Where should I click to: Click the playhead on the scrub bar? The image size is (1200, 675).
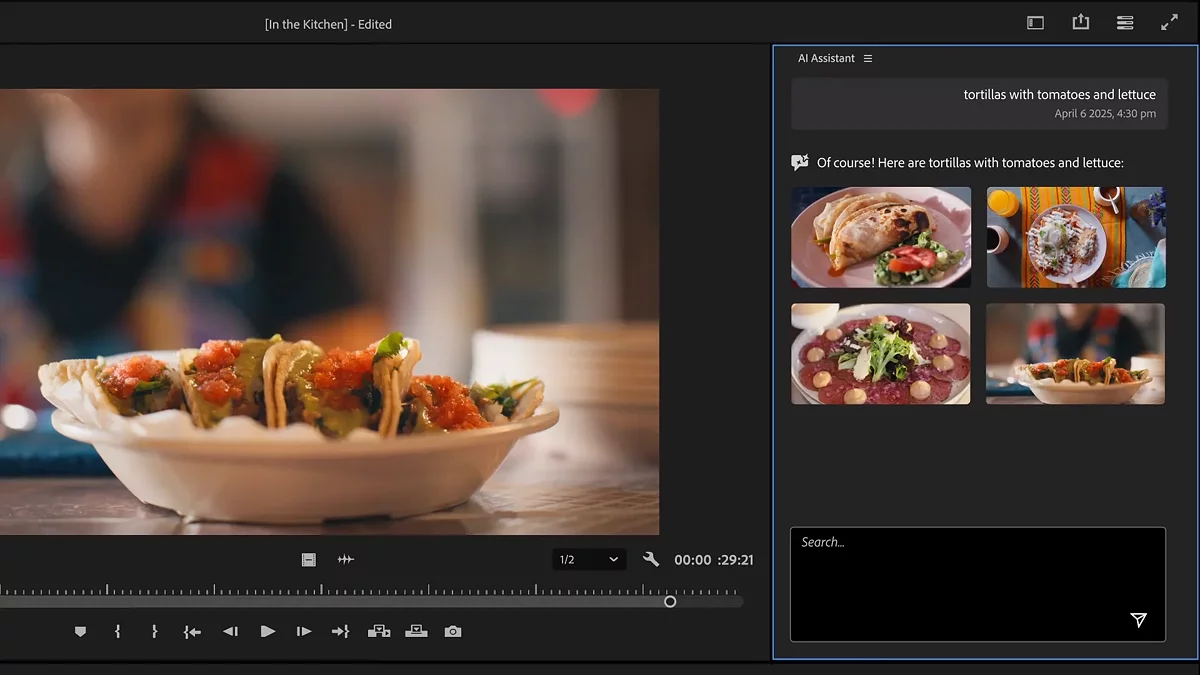670,601
